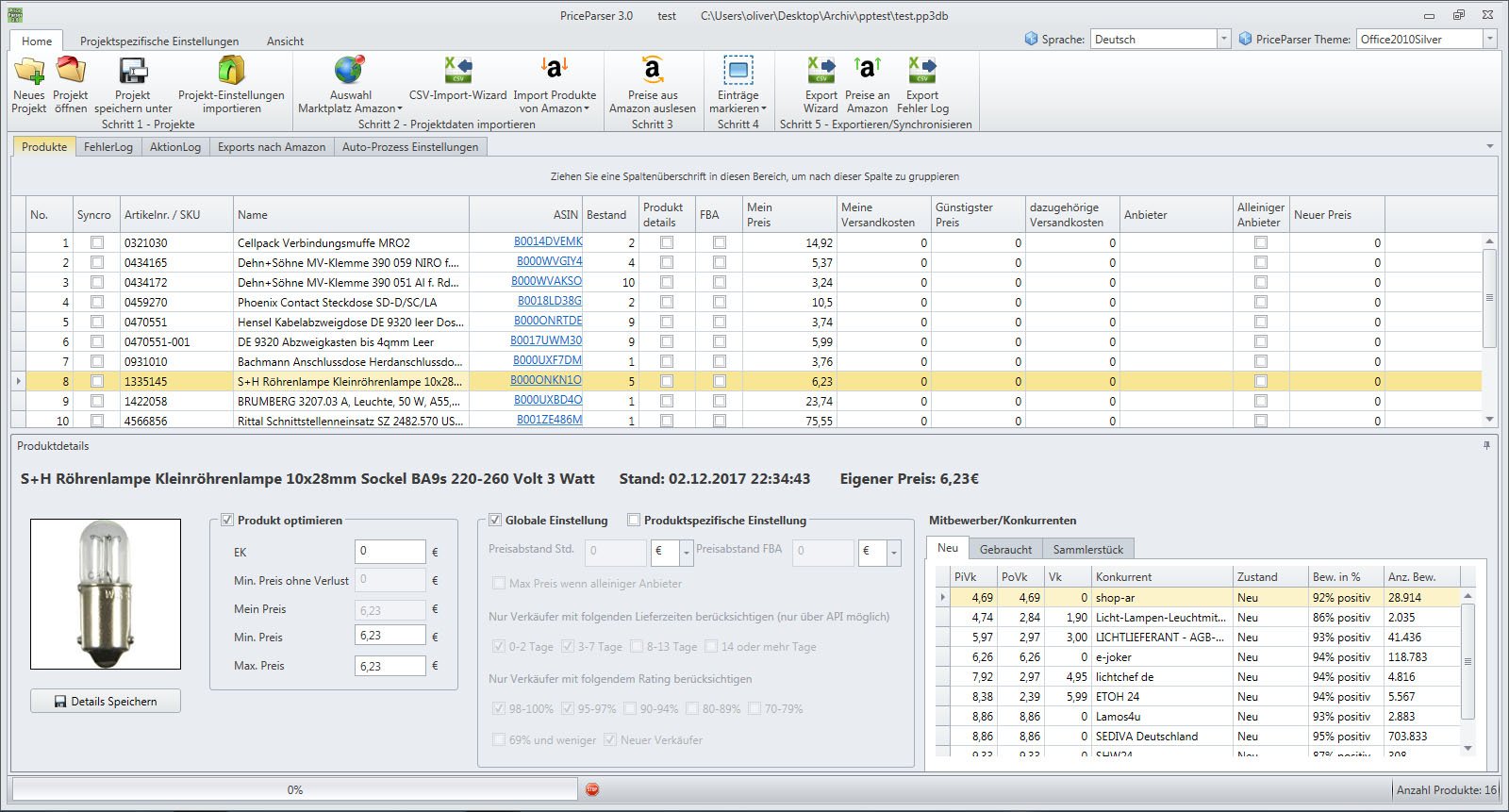
Task: Click the Projekt speichern unter icon
Action: (x=133, y=71)
